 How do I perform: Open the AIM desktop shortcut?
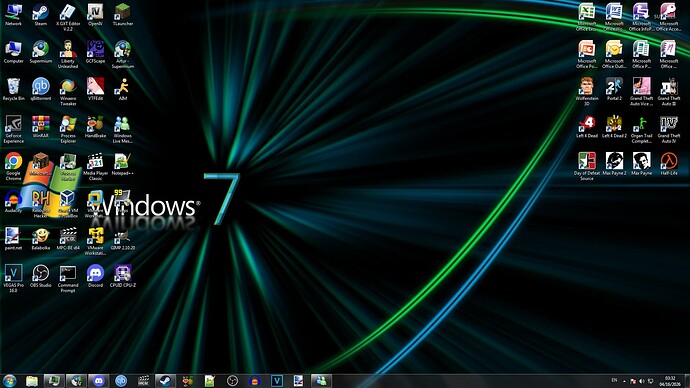pos(122,89)
